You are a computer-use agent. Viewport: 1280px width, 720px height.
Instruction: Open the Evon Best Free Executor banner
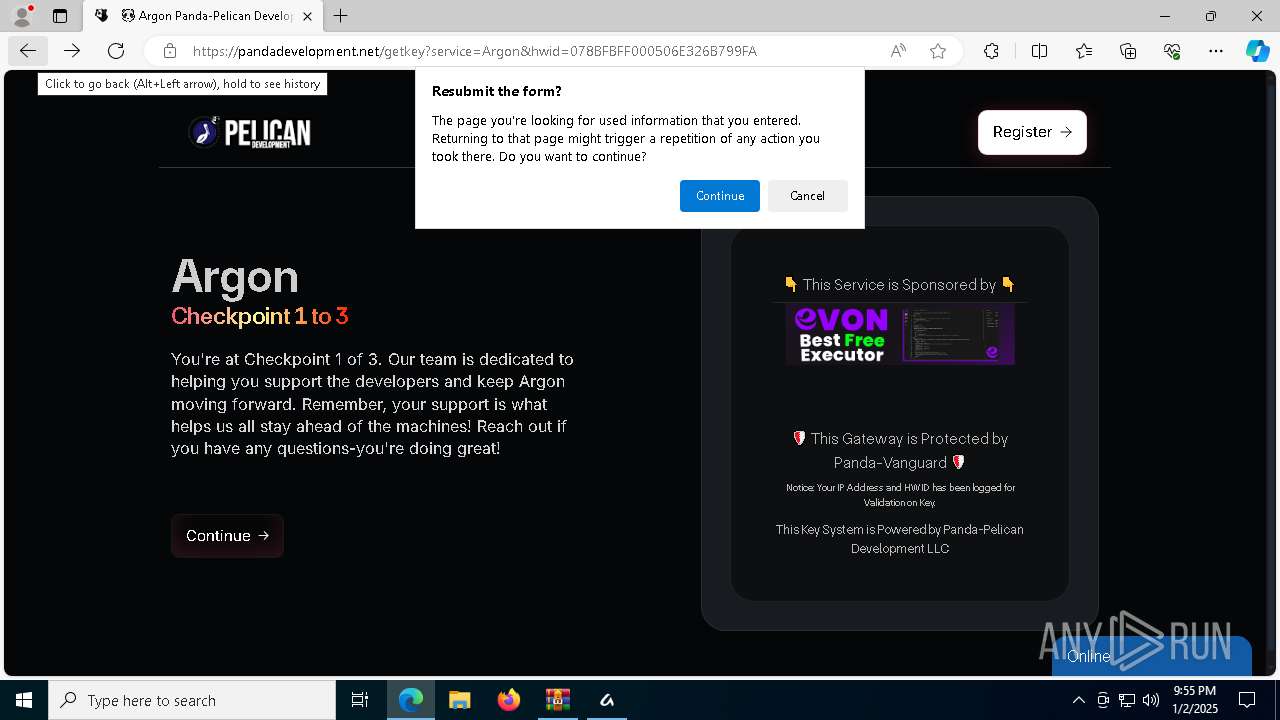[x=900, y=334]
